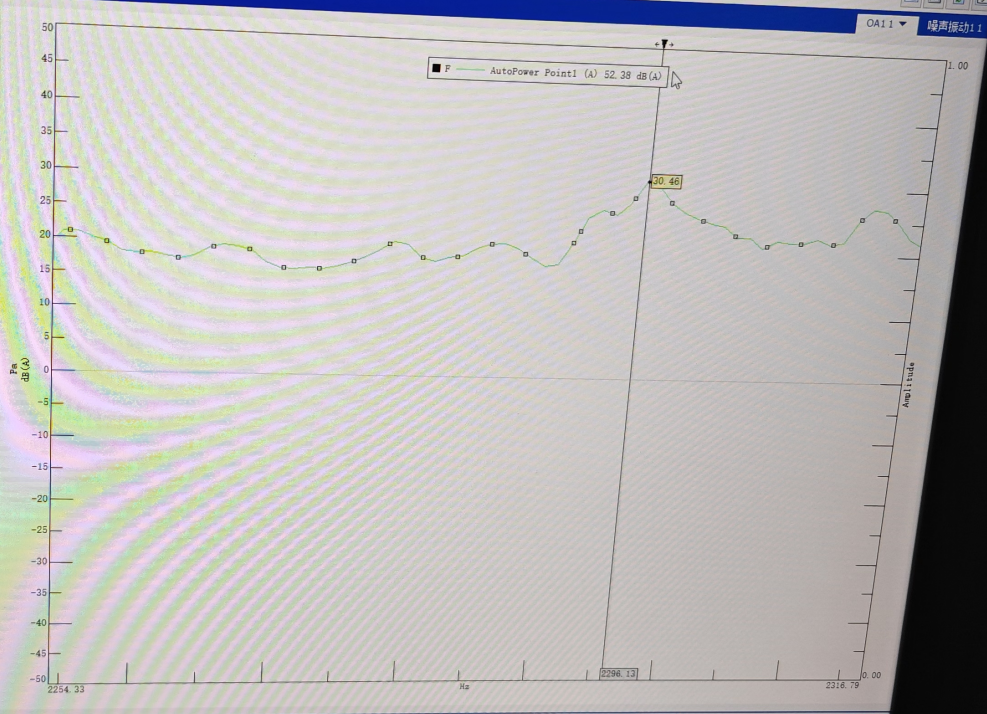Click the 25 Y-axis tick label
Viewport: 987px width, 714px height.
pyautogui.click(x=45, y=200)
